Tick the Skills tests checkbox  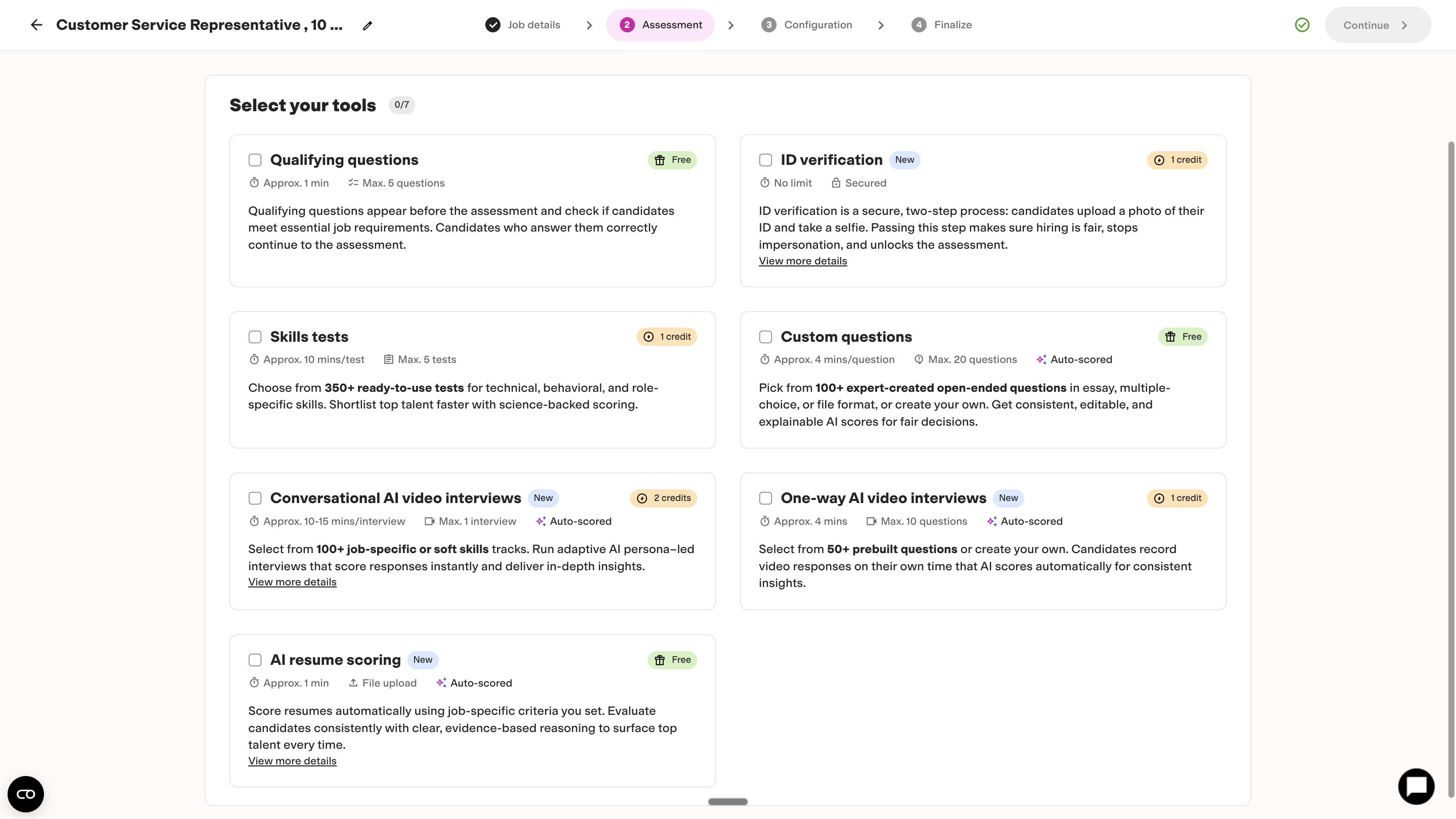click(x=255, y=337)
